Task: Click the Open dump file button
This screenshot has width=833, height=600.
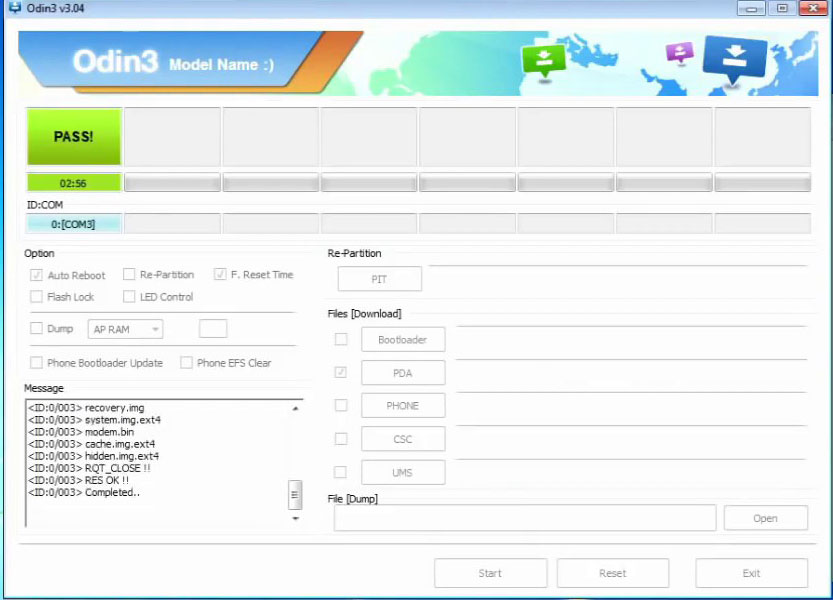Action: (766, 518)
